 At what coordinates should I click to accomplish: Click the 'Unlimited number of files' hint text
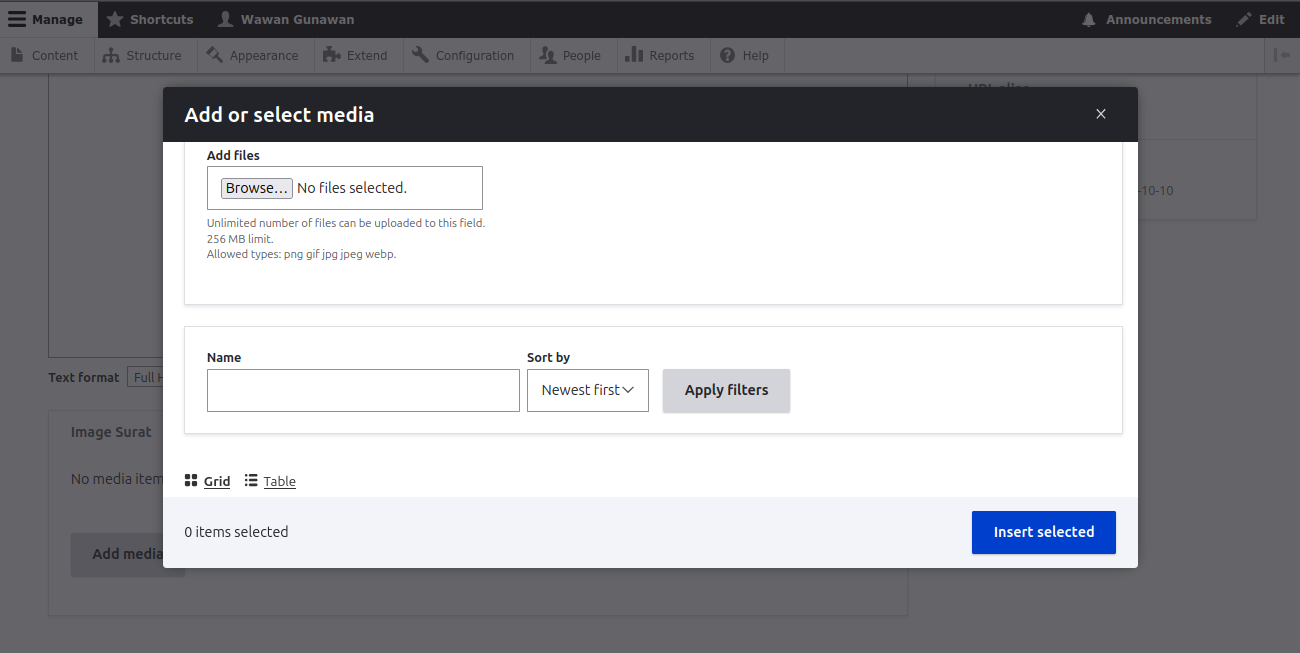[346, 223]
